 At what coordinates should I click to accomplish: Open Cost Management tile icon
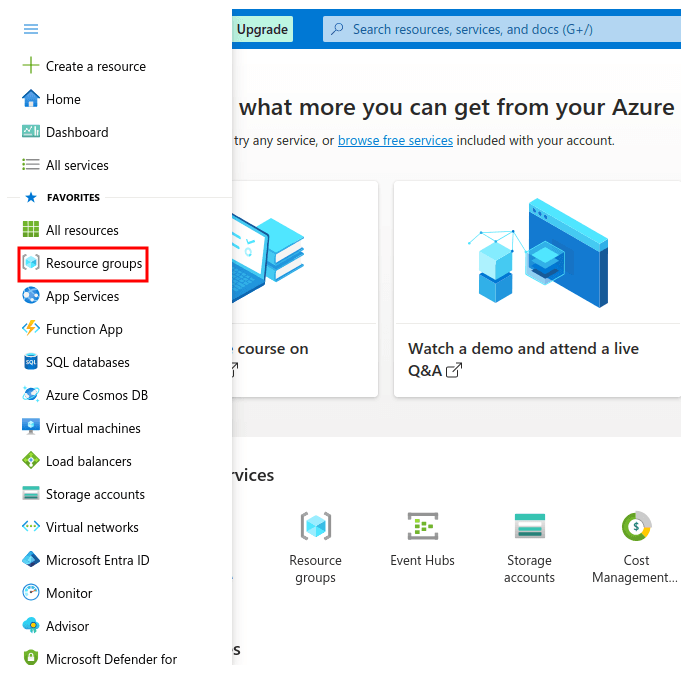point(636,526)
